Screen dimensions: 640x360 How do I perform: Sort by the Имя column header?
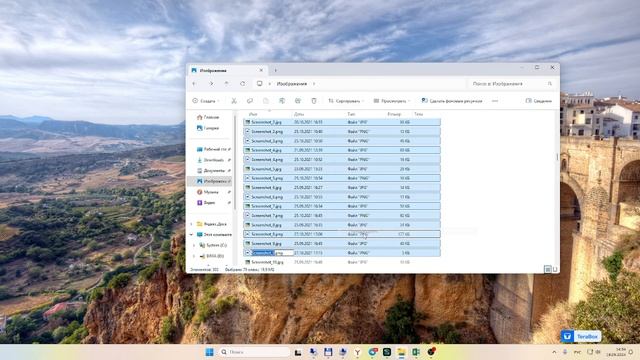tap(253, 114)
